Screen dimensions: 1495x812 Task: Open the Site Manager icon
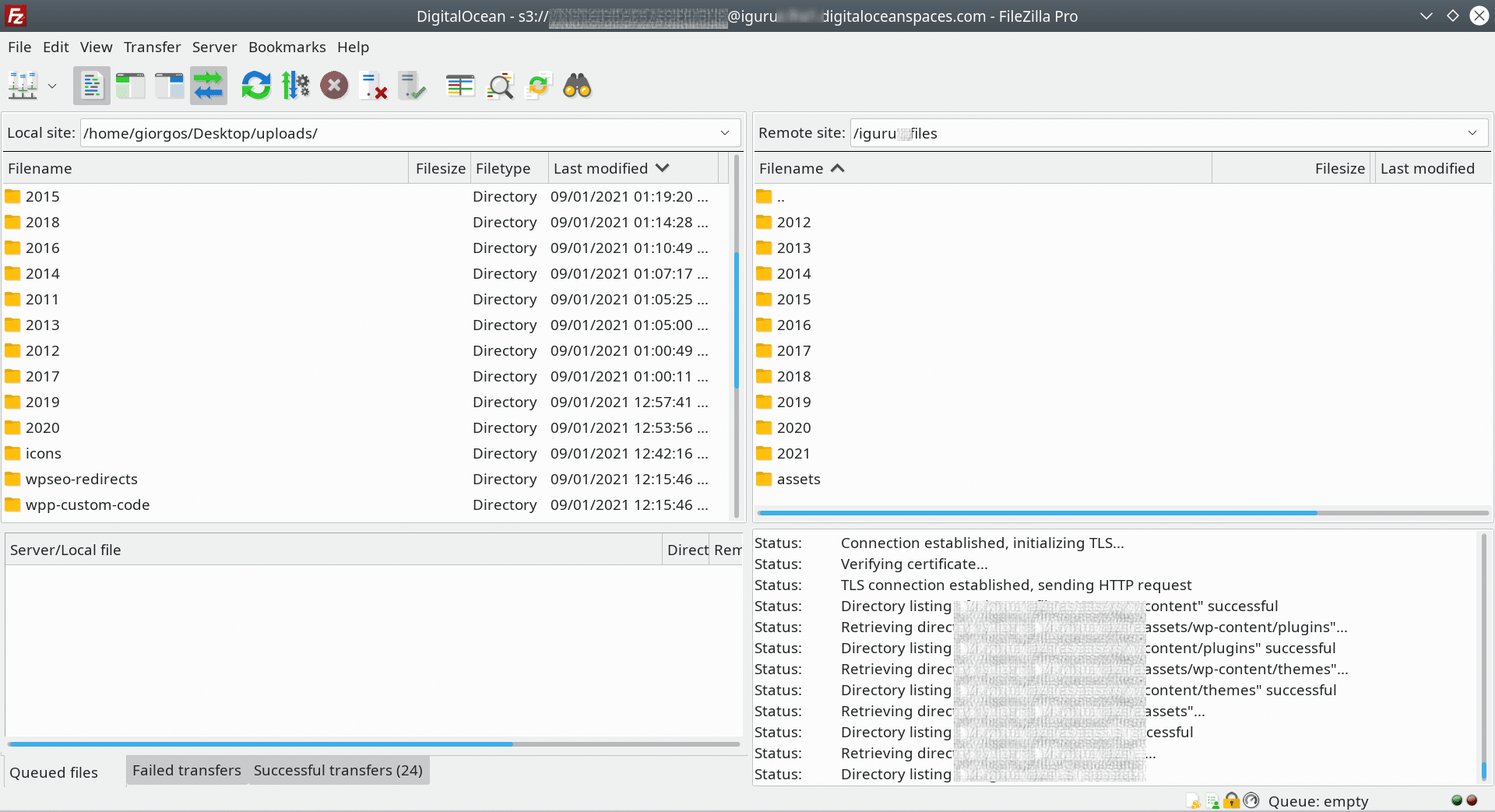point(23,86)
